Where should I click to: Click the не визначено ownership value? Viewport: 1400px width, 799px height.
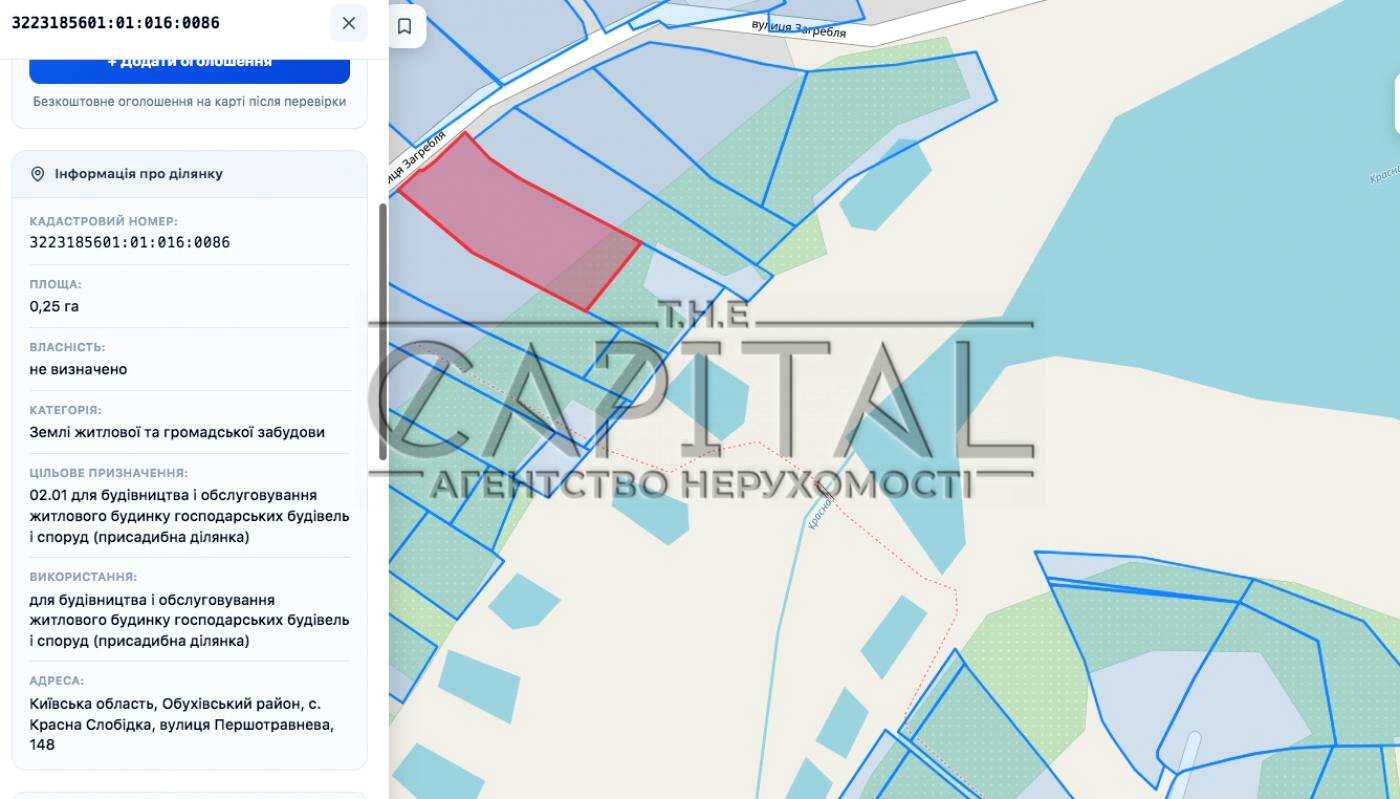coord(78,369)
